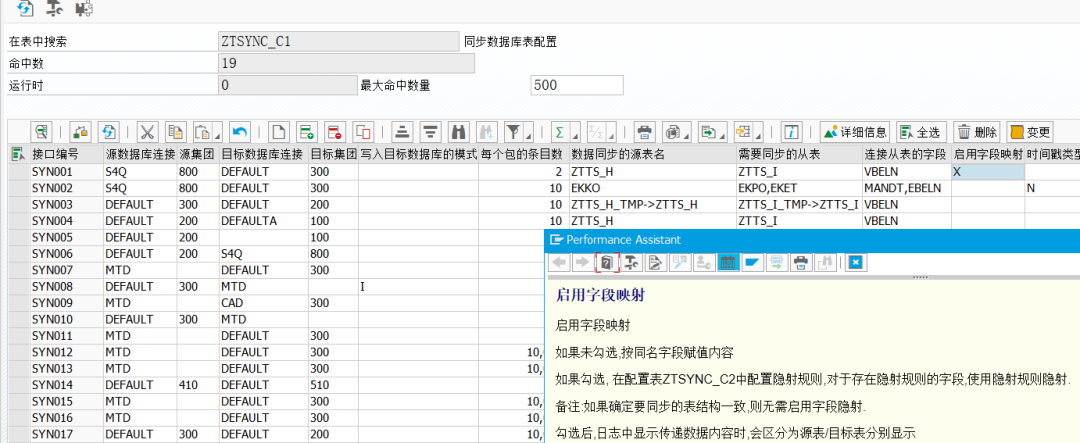The height and width of the screenshot is (443, 1080).
Task: Open the filter options dropdown arrow
Action: [528, 134]
